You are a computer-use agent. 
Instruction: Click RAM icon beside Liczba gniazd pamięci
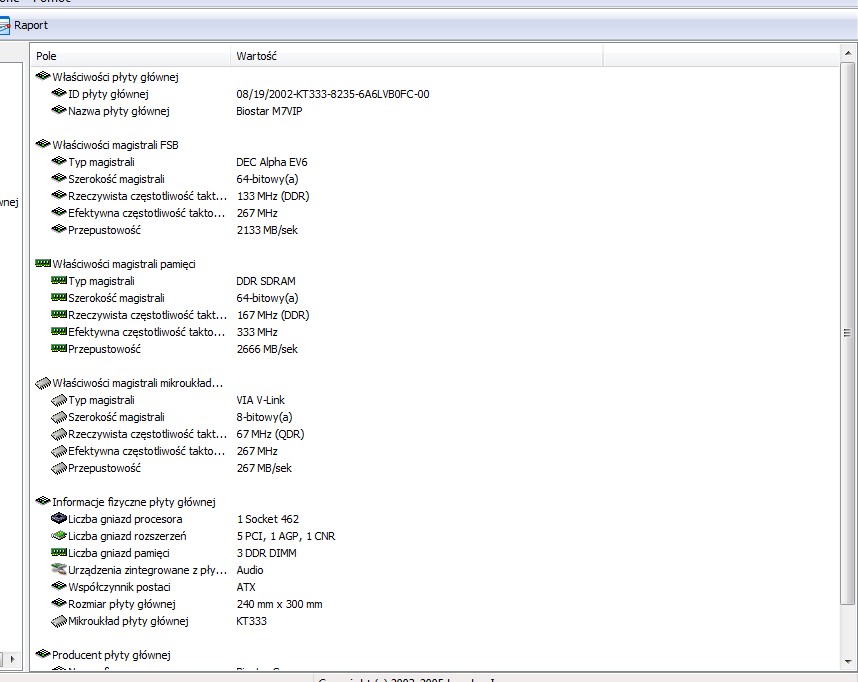click(x=59, y=552)
